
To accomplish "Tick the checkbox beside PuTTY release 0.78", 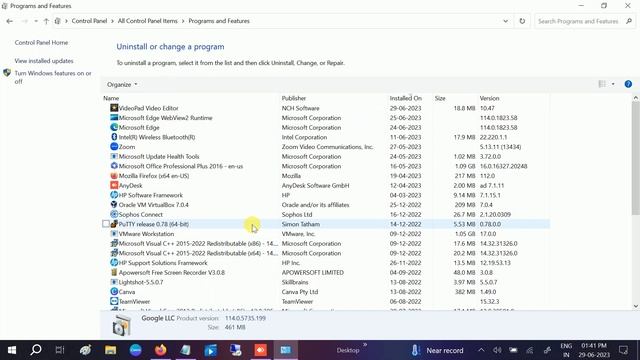I will tap(106, 224).
